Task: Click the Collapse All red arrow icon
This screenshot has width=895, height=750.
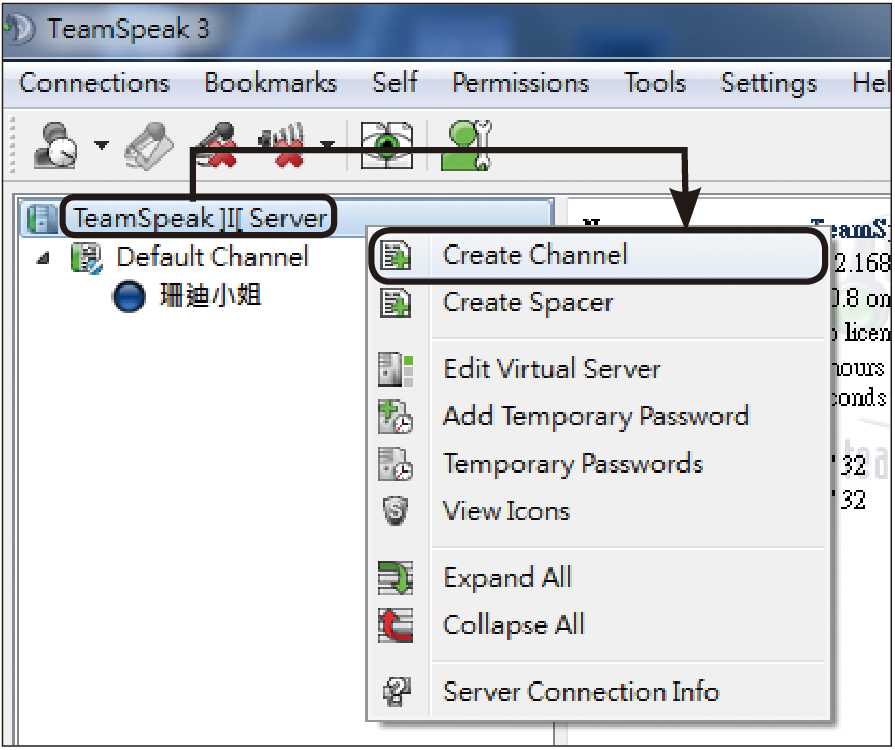Action: [x=396, y=626]
